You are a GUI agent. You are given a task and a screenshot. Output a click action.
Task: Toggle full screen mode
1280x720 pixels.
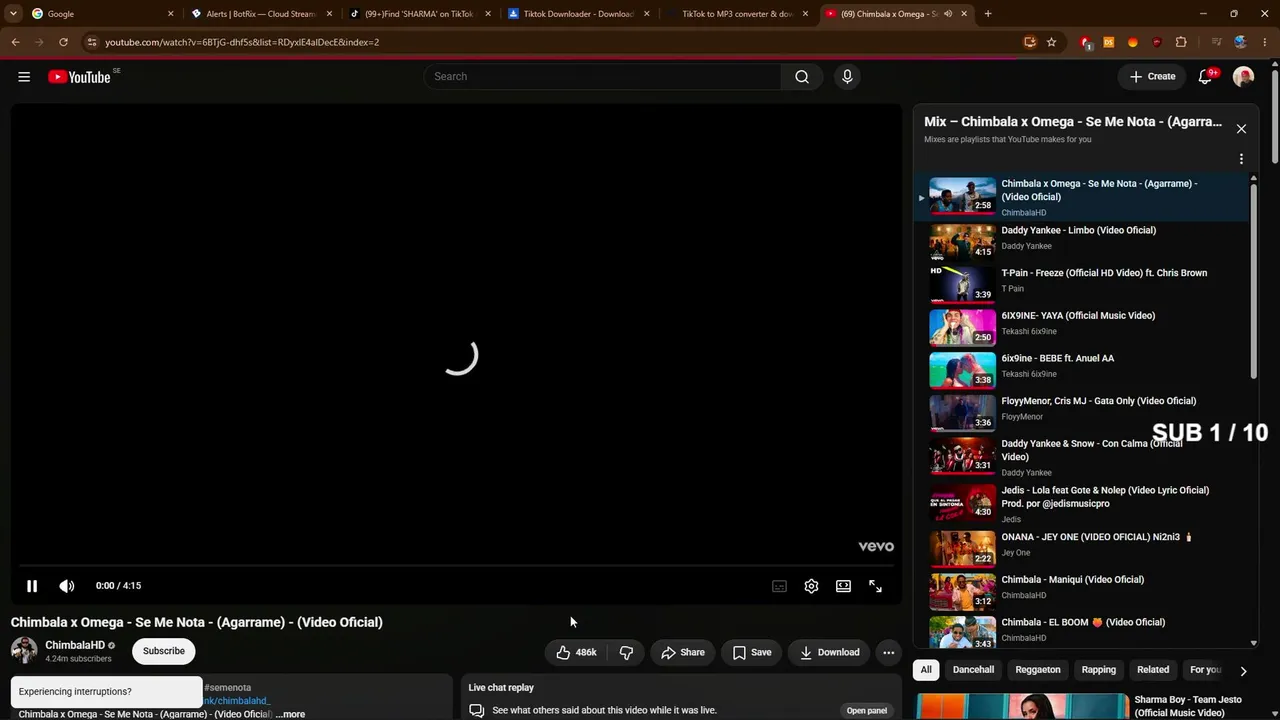[x=875, y=586]
